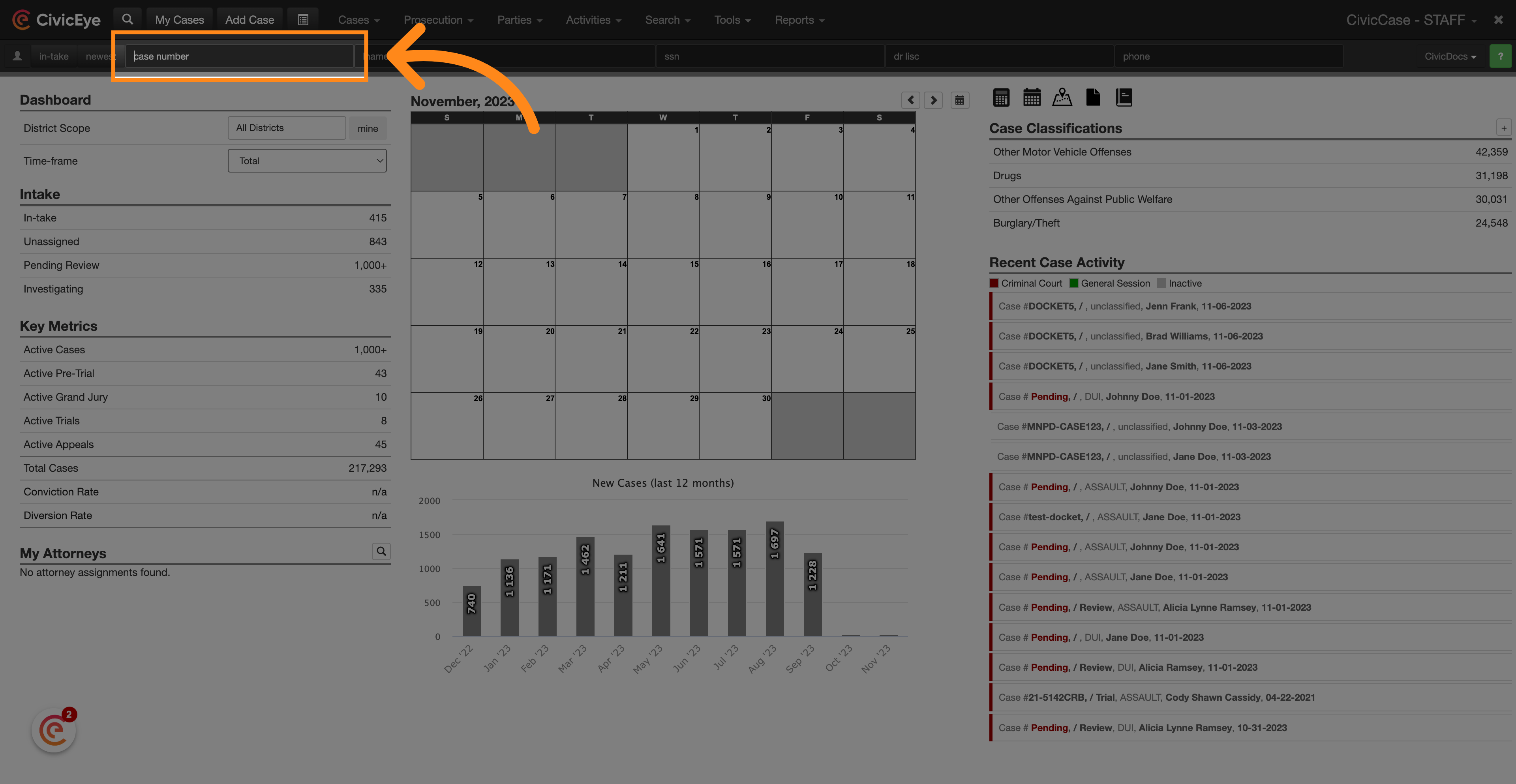
Task: Open Active Appeals metric row
Action: click(205, 445)
